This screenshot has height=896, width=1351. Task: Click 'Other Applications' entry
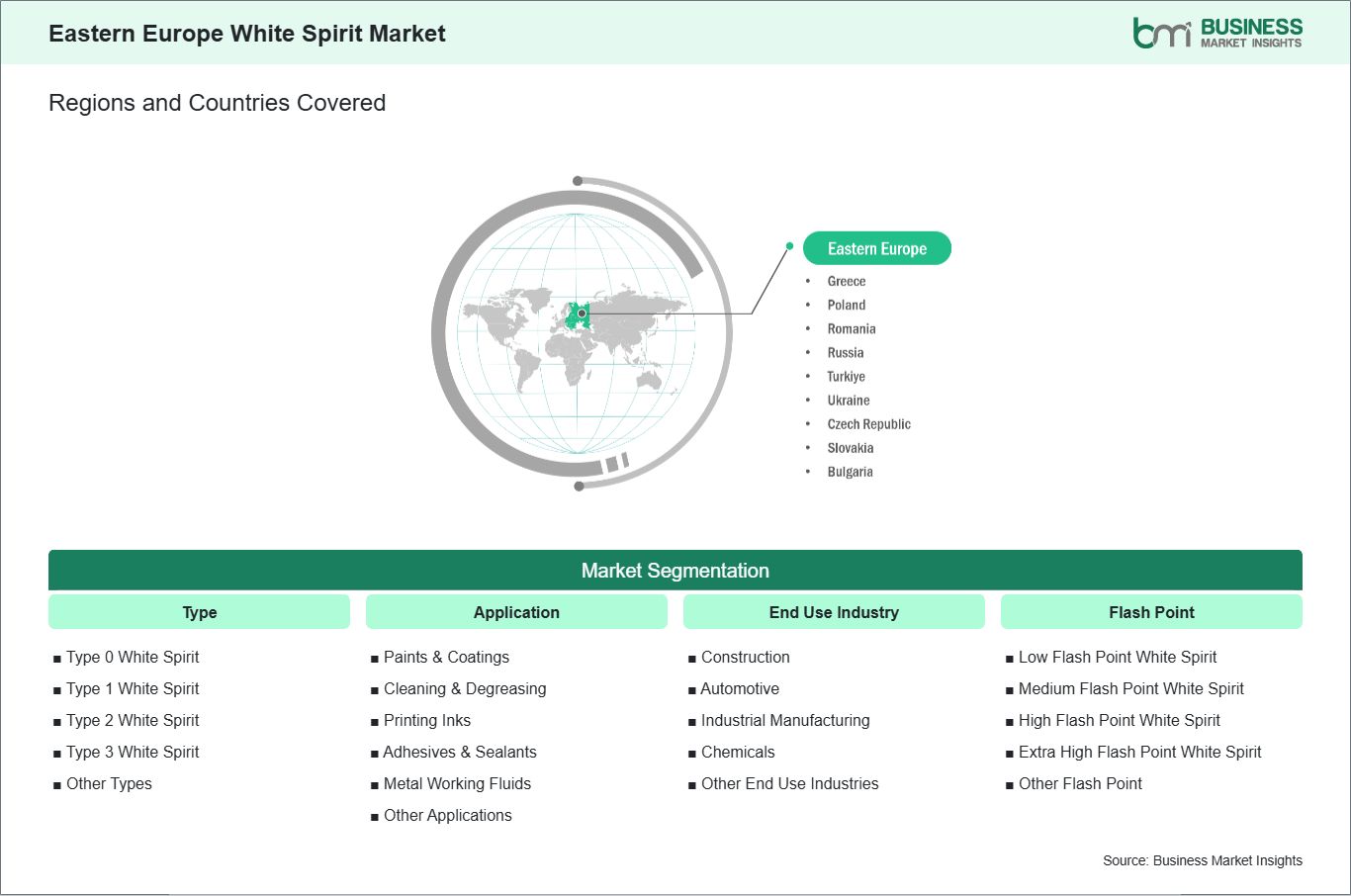click(448, 815)
